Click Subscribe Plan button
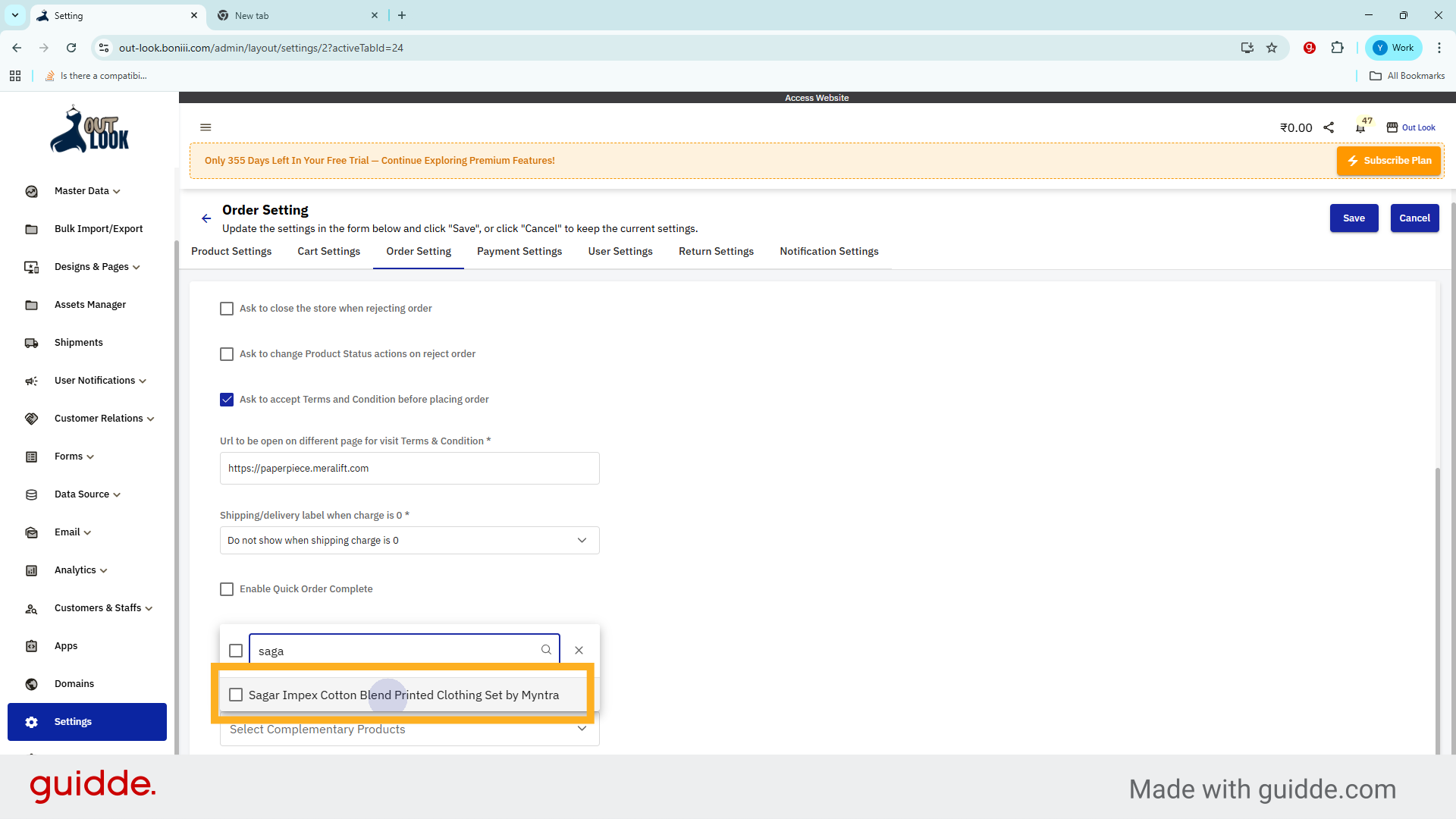The width and height of the screenshot is (1456, 819). pos(1389,161)
